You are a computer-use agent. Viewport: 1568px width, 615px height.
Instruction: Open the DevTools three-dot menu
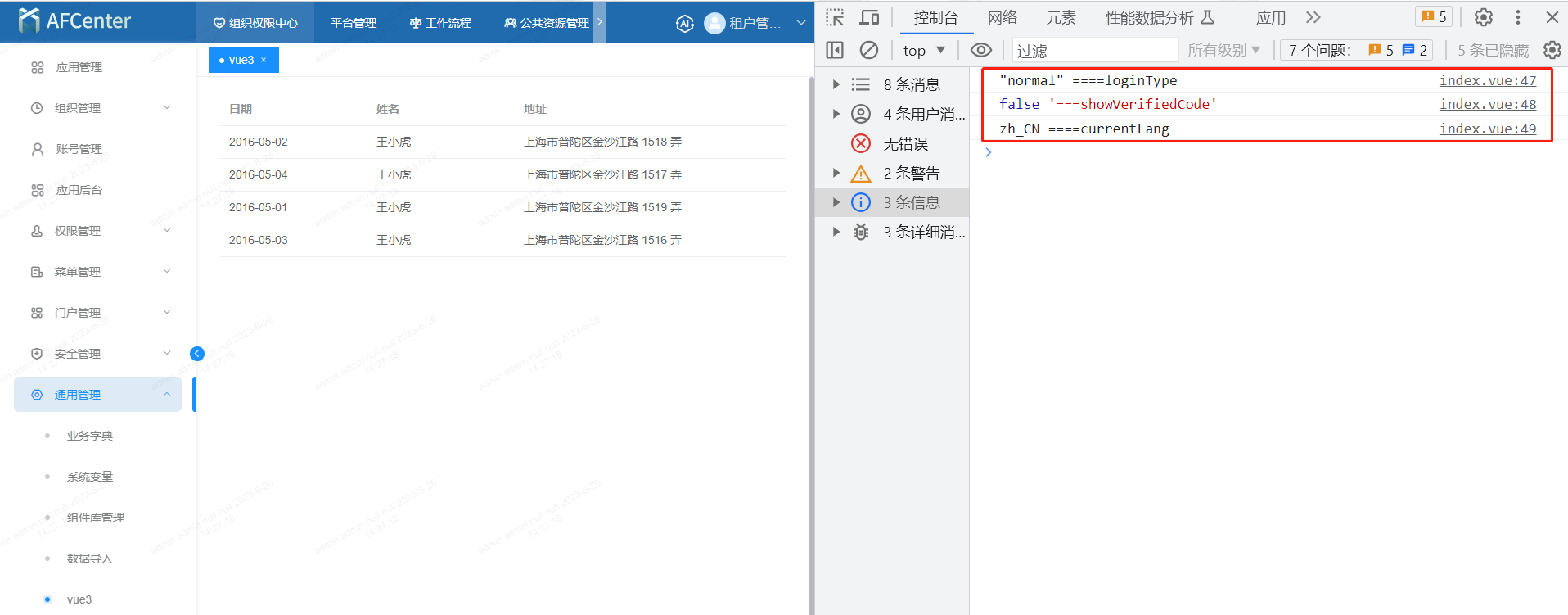[x=1518, y=17]
